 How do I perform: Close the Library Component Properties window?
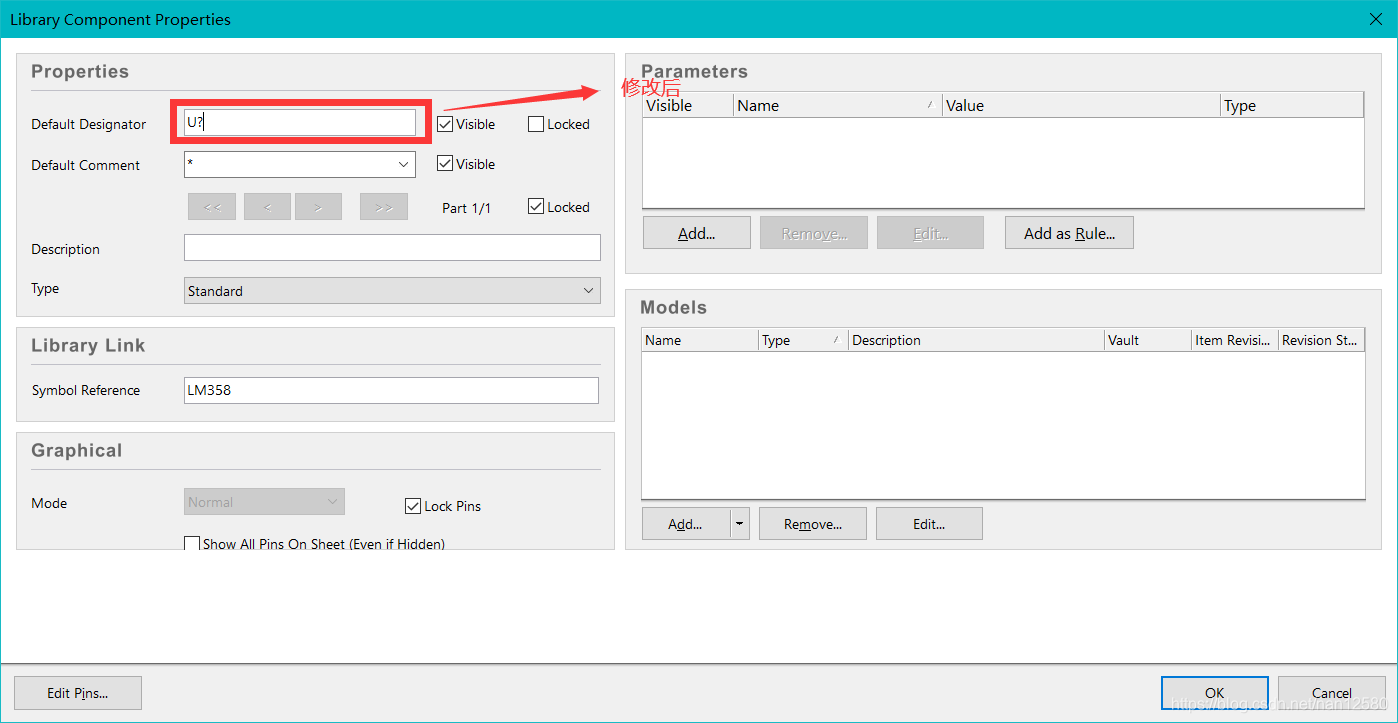click(x=1375, y=18)
